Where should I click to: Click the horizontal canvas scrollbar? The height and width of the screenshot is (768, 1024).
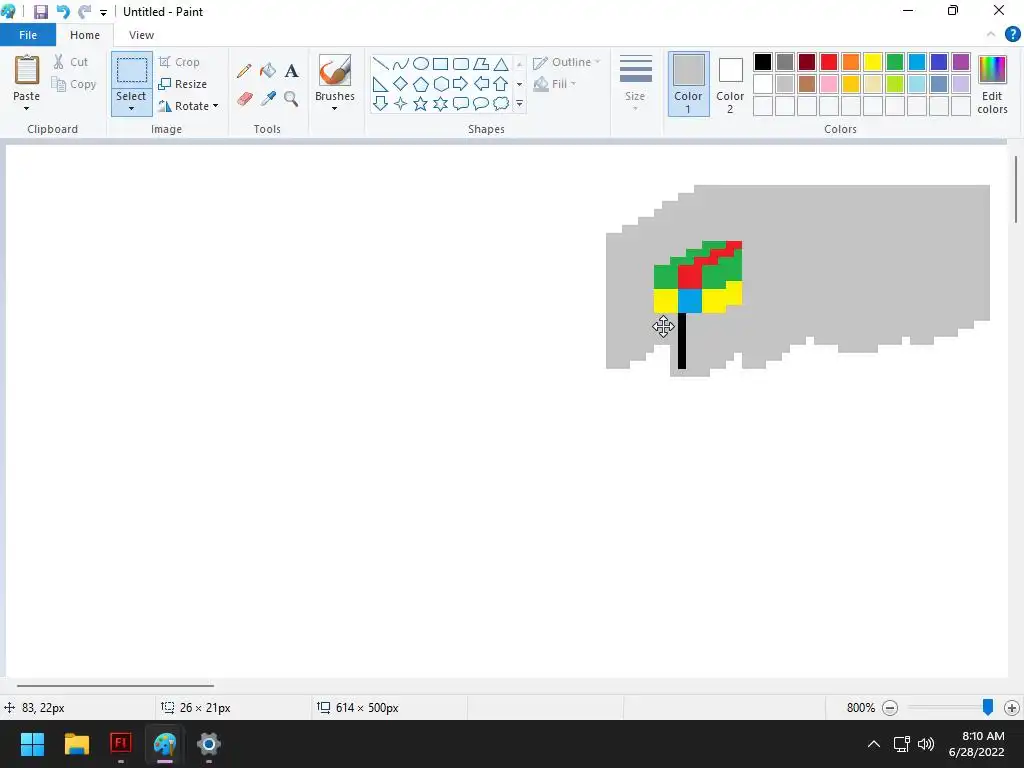(115, 686)
